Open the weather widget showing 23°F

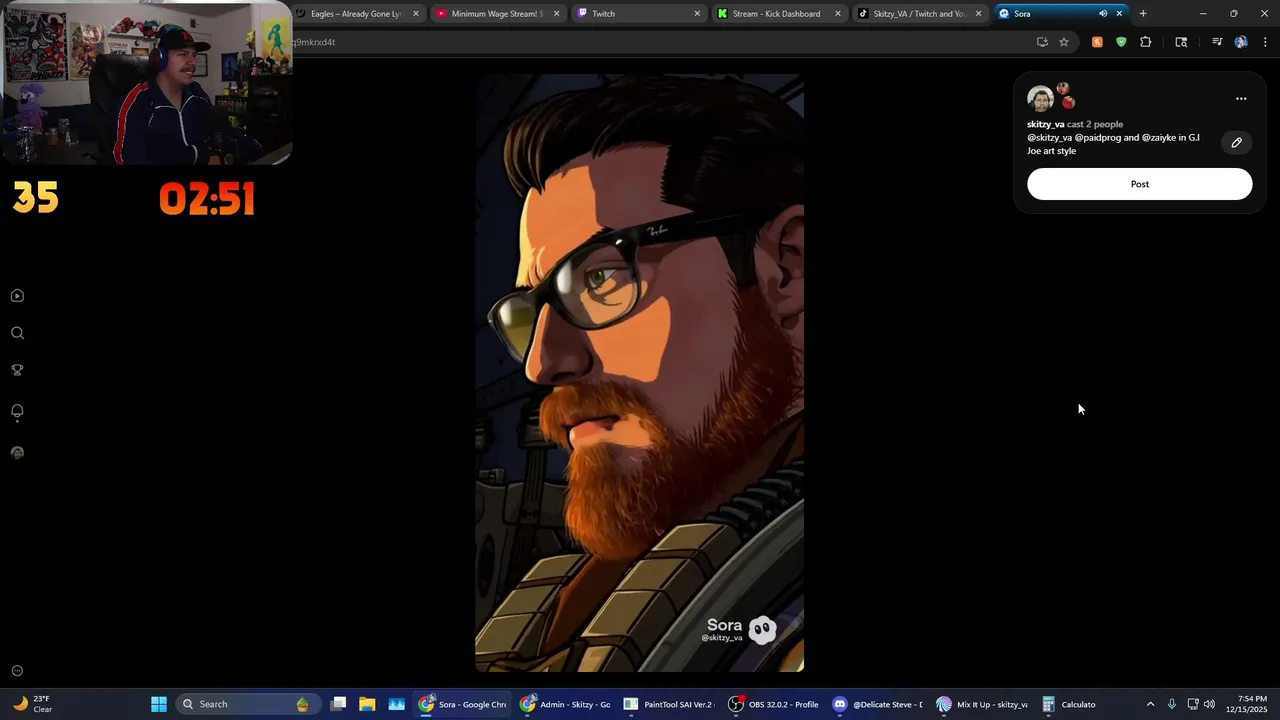32,704
